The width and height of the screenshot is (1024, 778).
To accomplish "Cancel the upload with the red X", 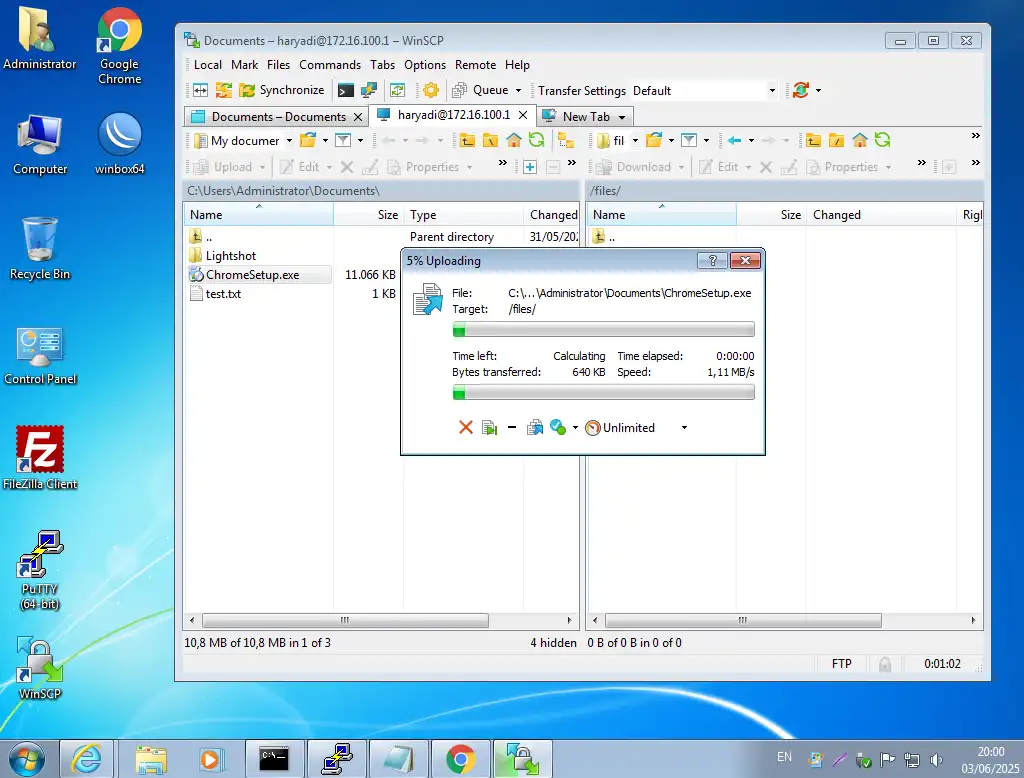I will (x=465, y=428).
